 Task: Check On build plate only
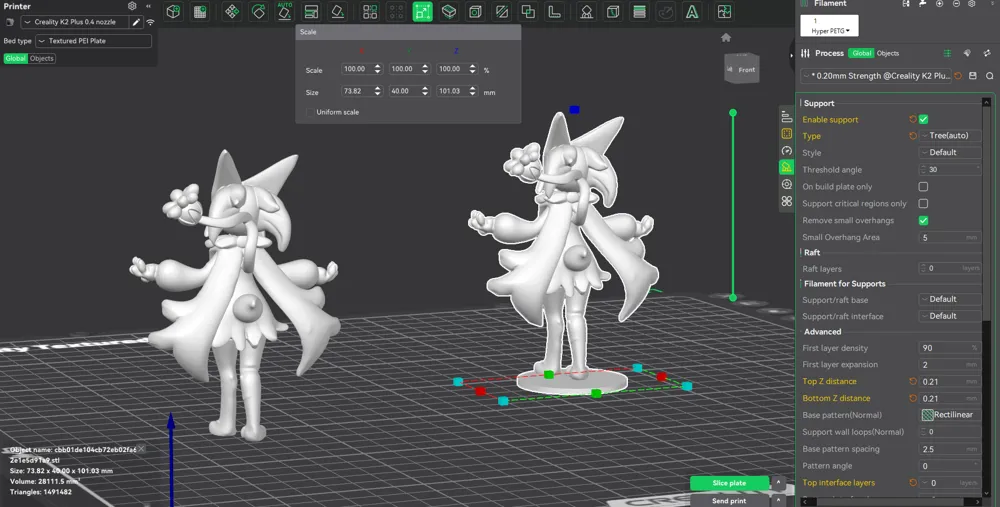point(923,187)
